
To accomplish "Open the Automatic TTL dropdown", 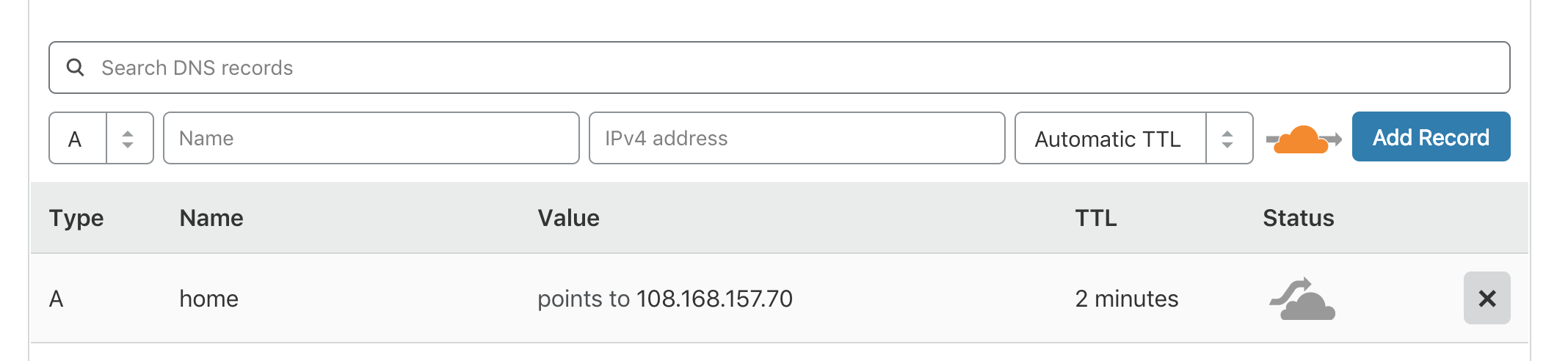I will pyautogui.click(x=1133, y=138).
